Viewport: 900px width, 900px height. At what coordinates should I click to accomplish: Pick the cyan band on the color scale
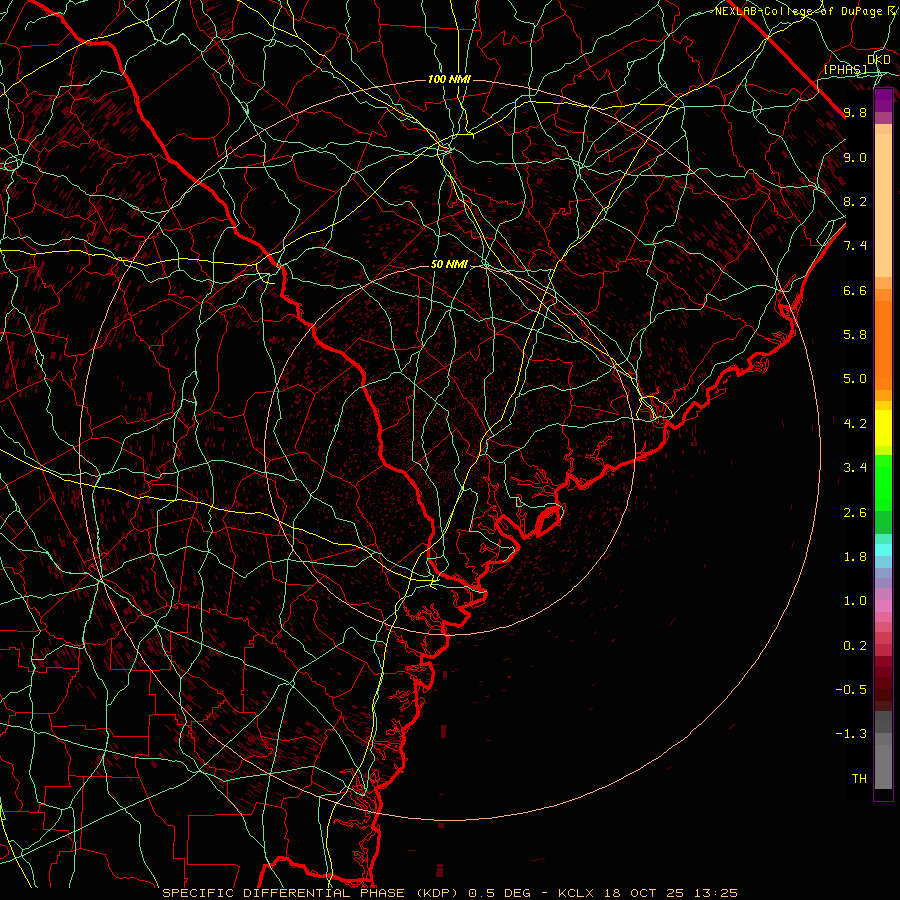(x=883, y=550)
